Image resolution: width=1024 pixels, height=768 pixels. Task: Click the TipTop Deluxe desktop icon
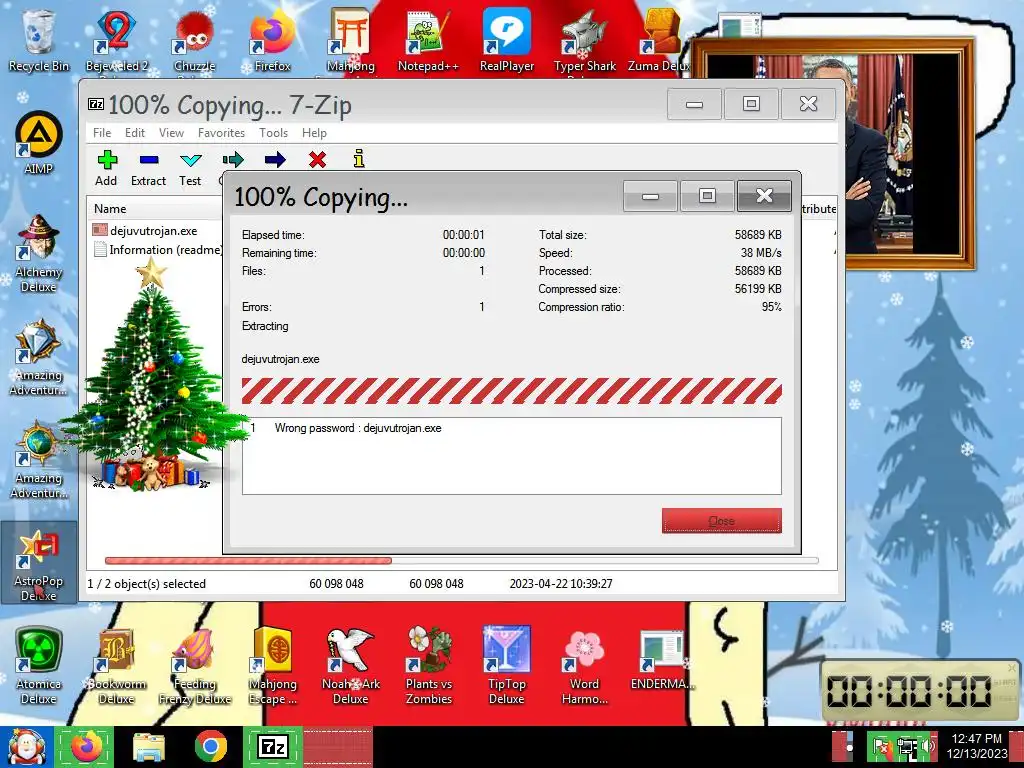(x=507, y=666)
